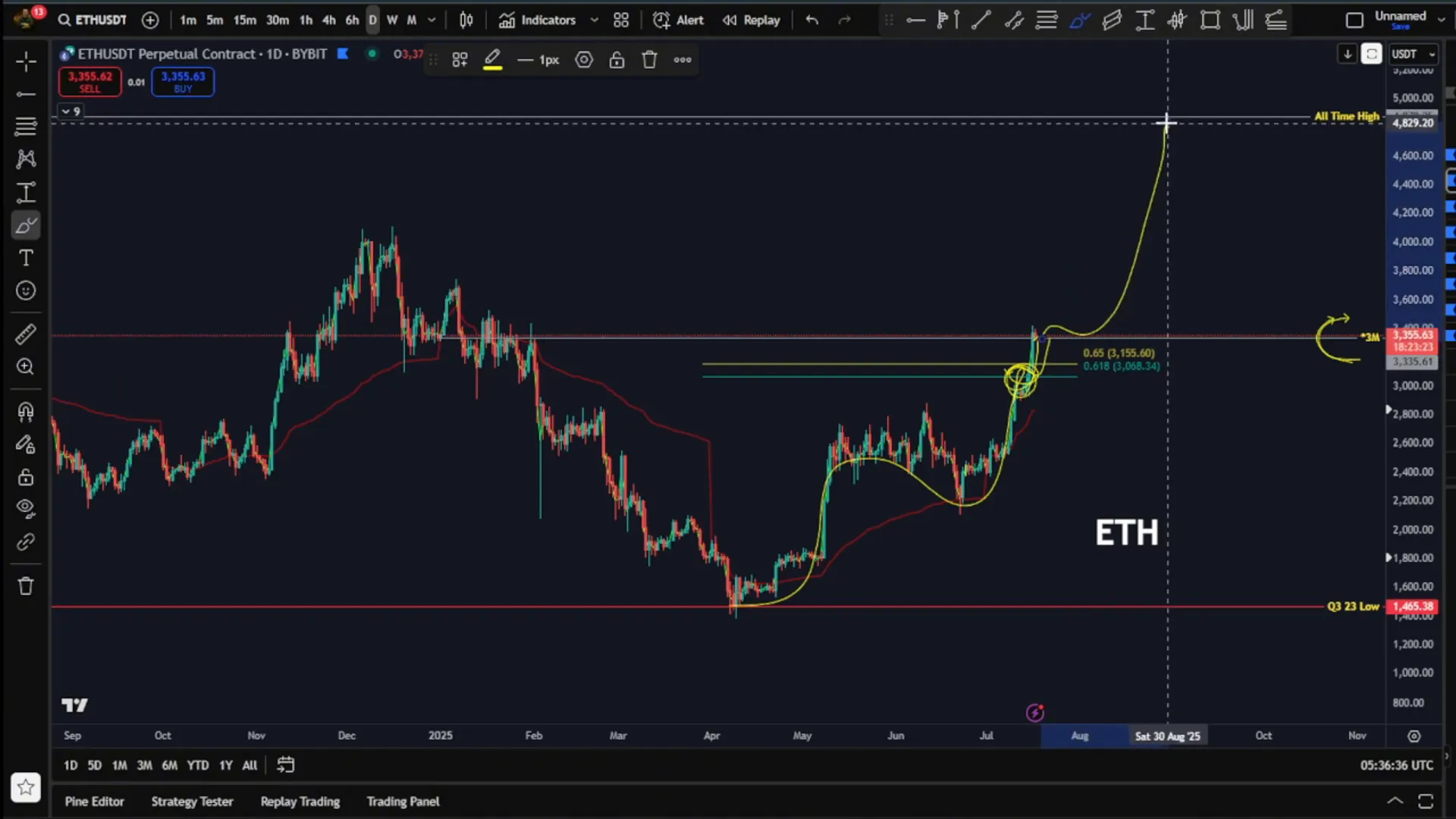Screen dimensions: 1456x819
Task: Open the USDT currency dropdown
Action: 1414,54
